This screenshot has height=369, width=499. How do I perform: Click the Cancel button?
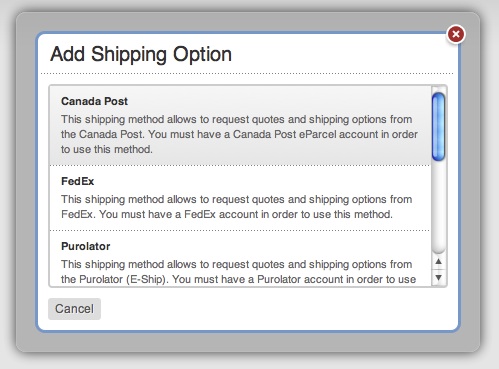coord(74,309)
